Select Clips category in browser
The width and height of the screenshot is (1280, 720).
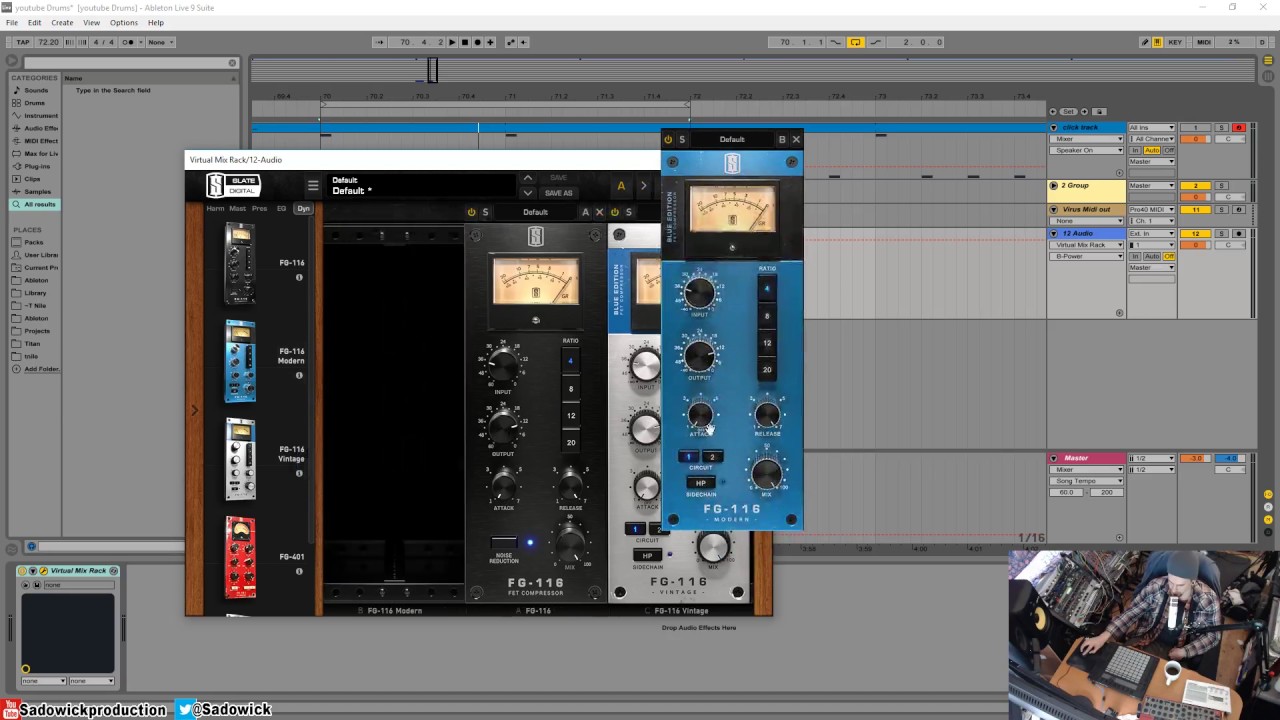click(35, 179)
